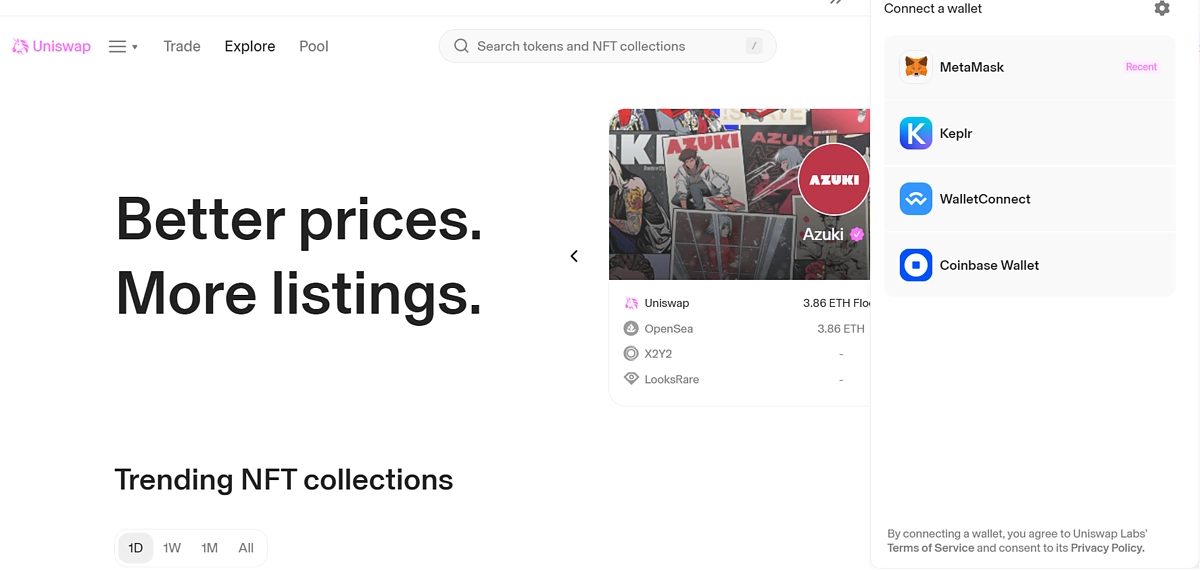Choose the Keplr wallet icon
The height and width of the screenshot is (570, 1200).
pos(916,133)
